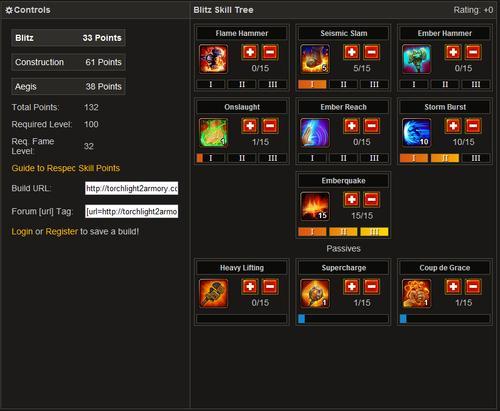Add a point to Heavy Lifting

[250, 287]
